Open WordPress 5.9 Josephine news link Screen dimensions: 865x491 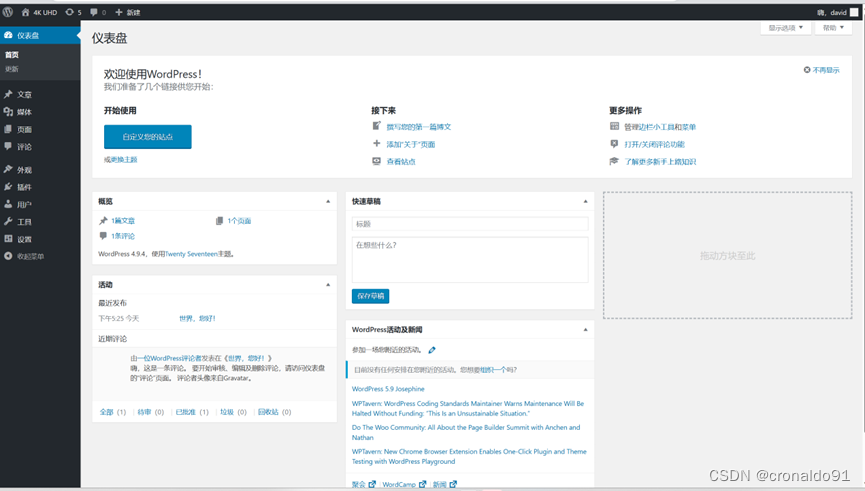(x=388, y=389)
